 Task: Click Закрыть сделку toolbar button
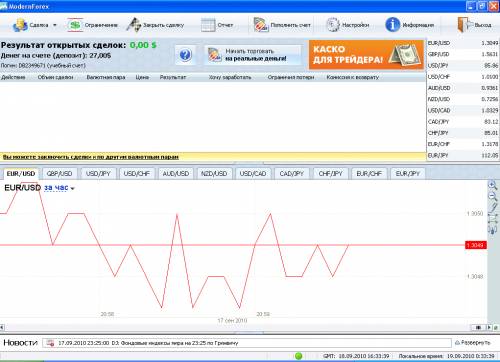pyautogui.click(x=155, y=25)
